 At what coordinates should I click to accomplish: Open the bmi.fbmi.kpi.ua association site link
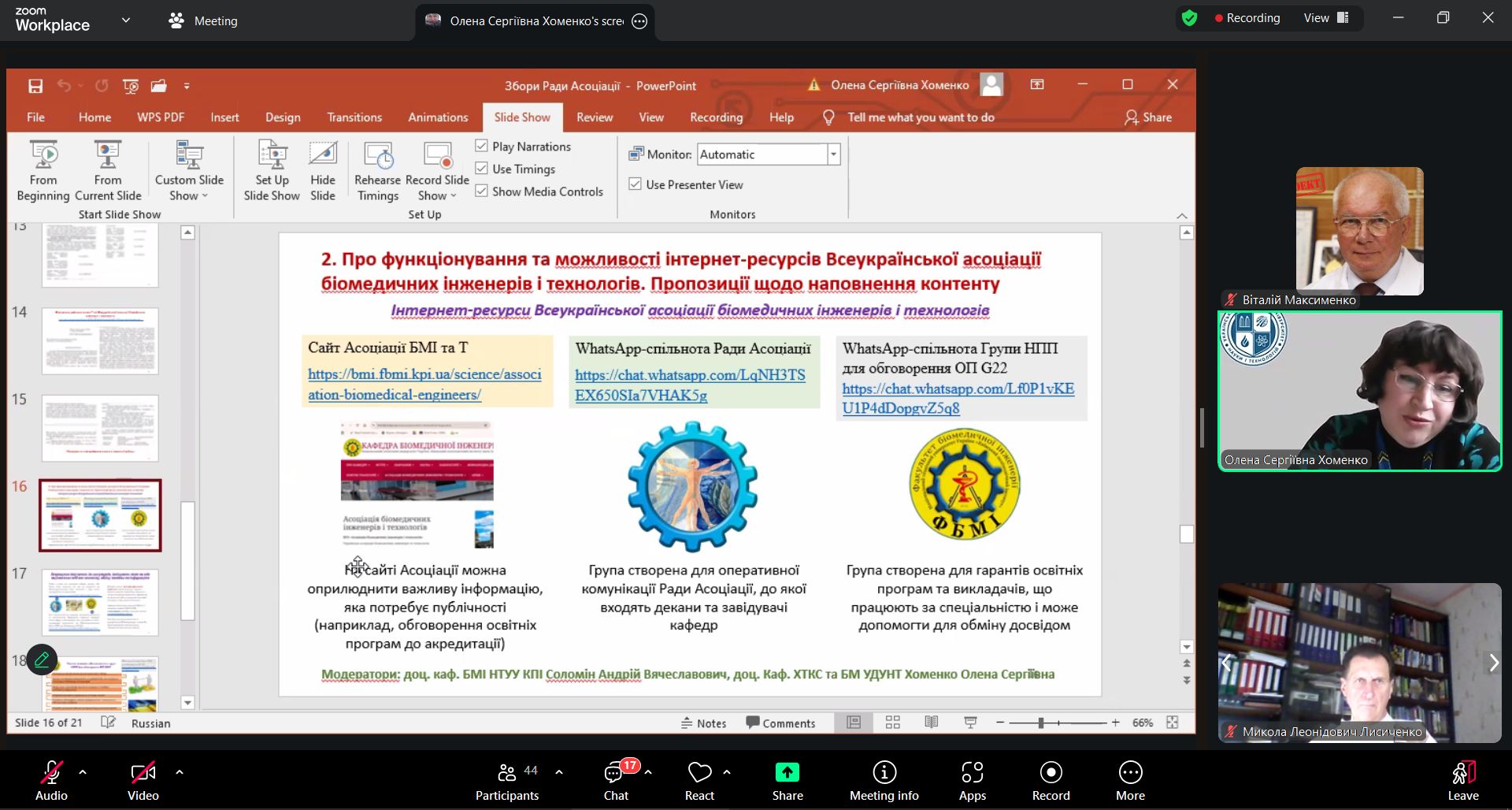click(424, 385)
